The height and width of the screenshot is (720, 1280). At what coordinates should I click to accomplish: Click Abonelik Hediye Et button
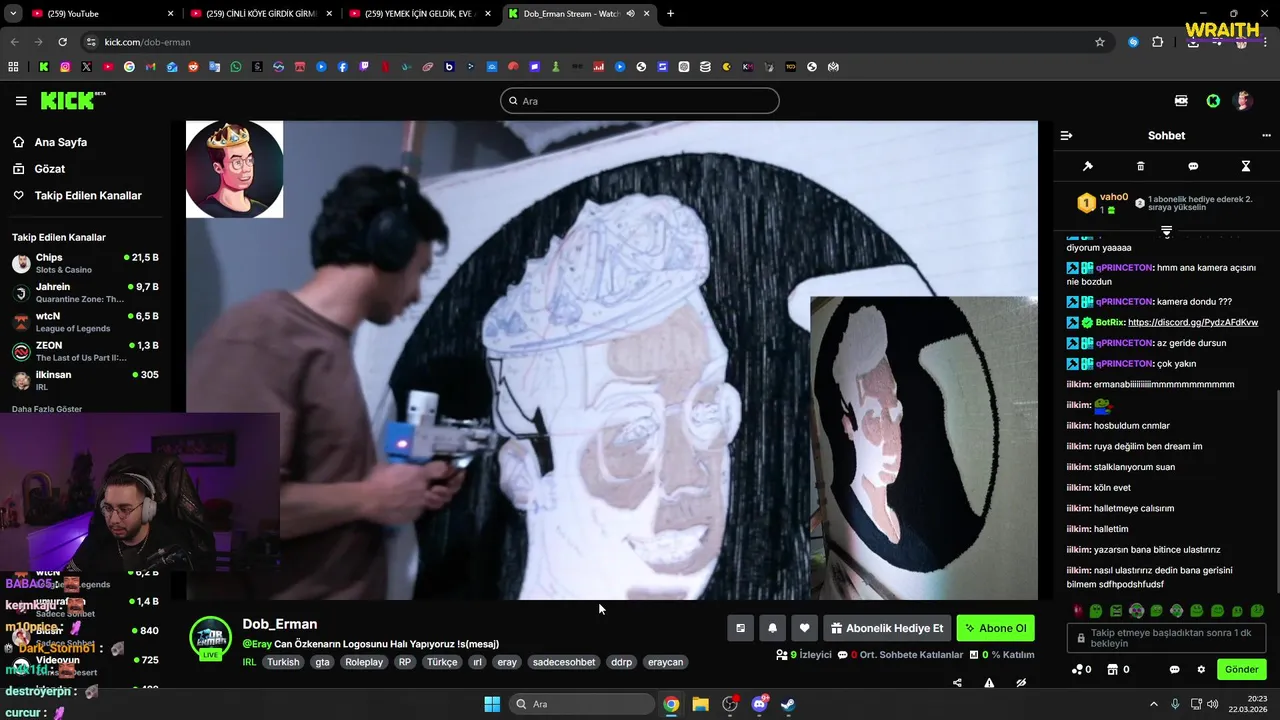(x=887, y=628)
